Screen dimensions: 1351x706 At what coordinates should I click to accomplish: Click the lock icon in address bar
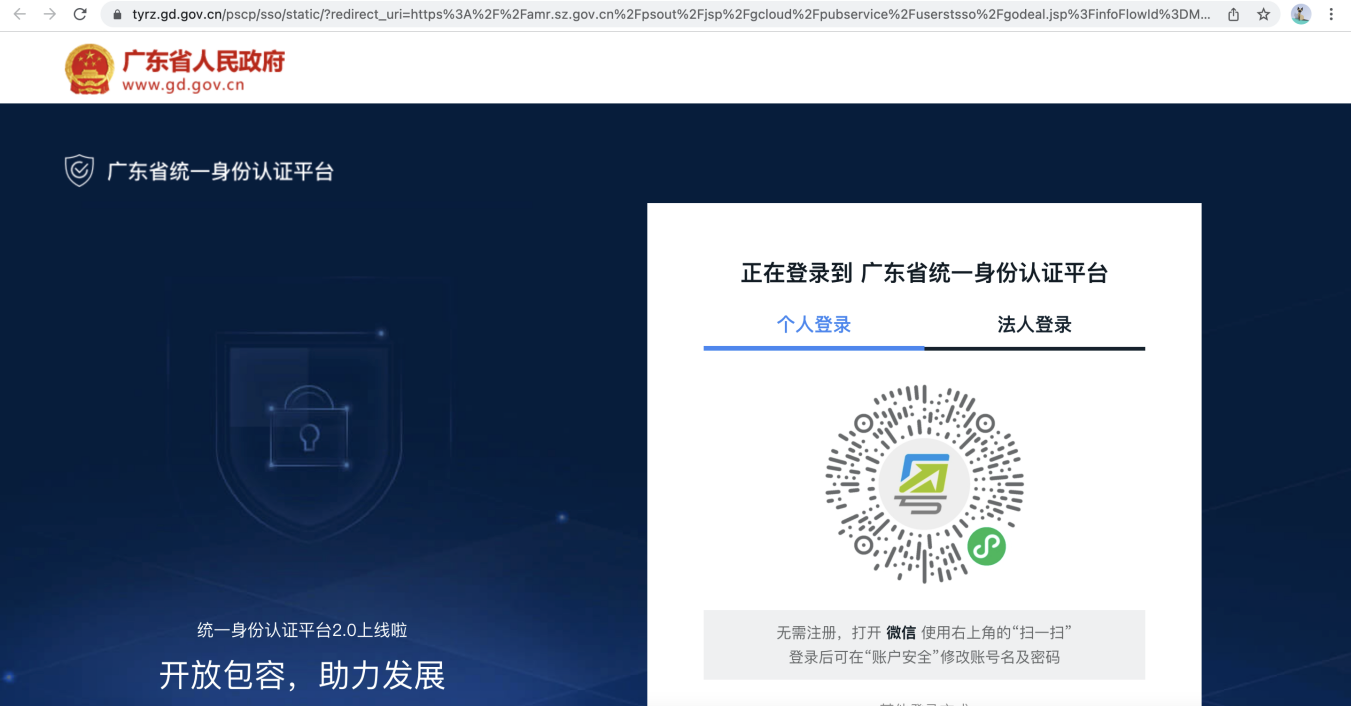(118, 15)
